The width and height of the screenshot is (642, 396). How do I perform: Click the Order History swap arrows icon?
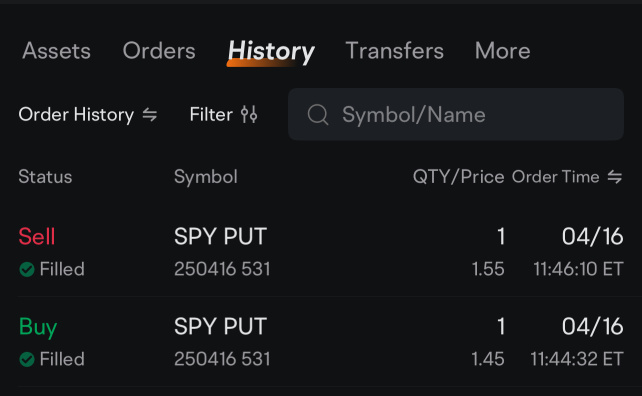(150, 115)
